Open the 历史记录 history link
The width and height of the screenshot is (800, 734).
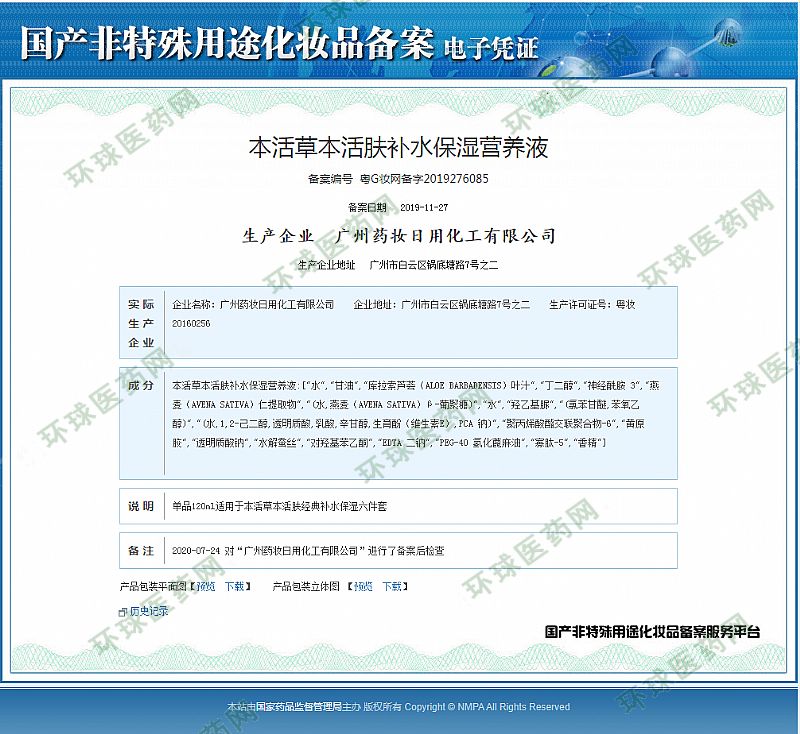[x=148, y=610]
